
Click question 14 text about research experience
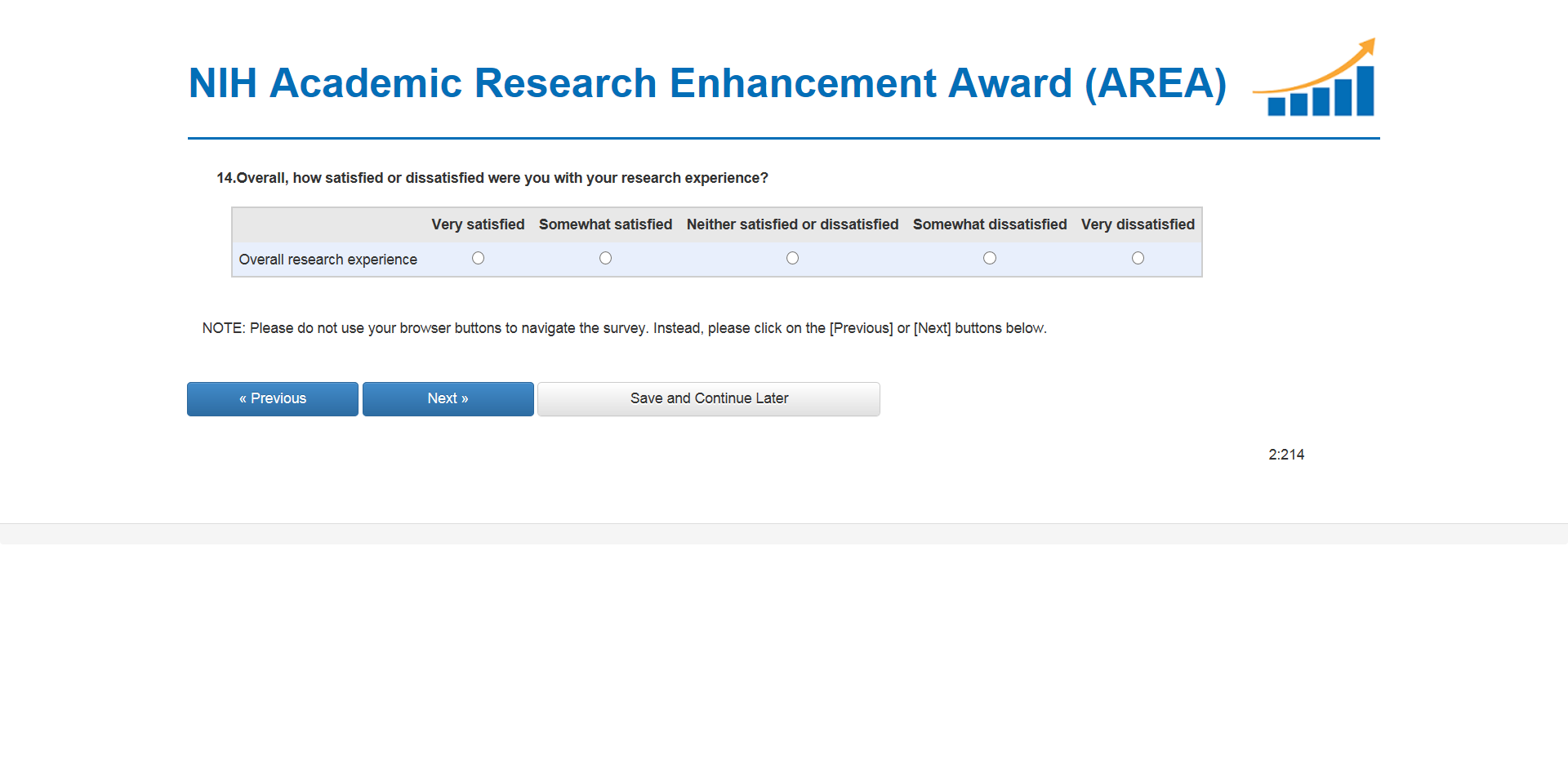(x=492, y=178)
